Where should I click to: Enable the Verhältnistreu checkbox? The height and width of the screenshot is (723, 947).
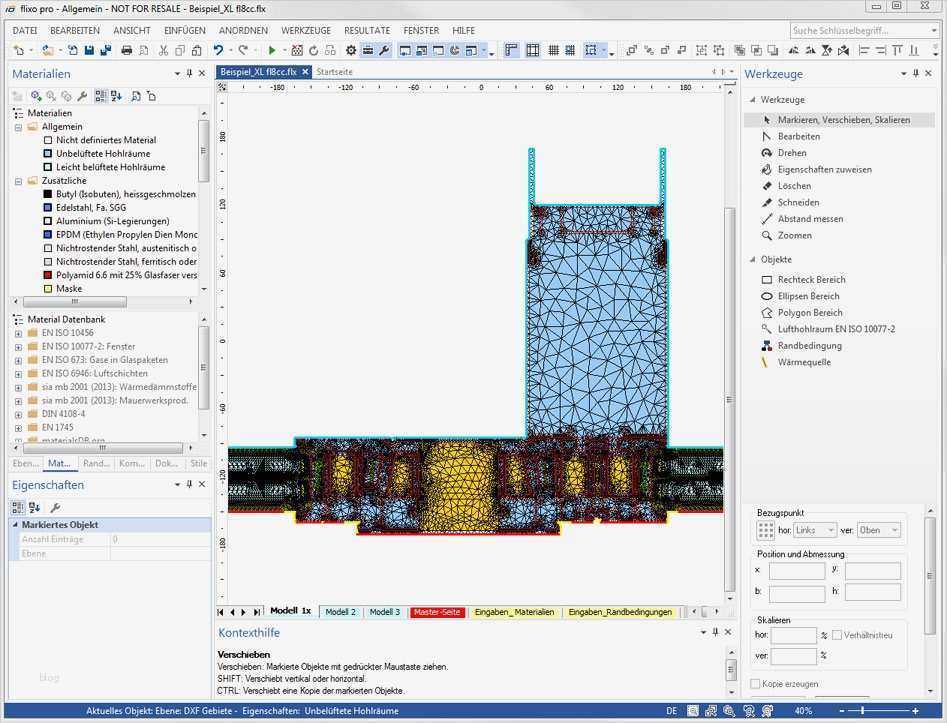pos(837,635)
